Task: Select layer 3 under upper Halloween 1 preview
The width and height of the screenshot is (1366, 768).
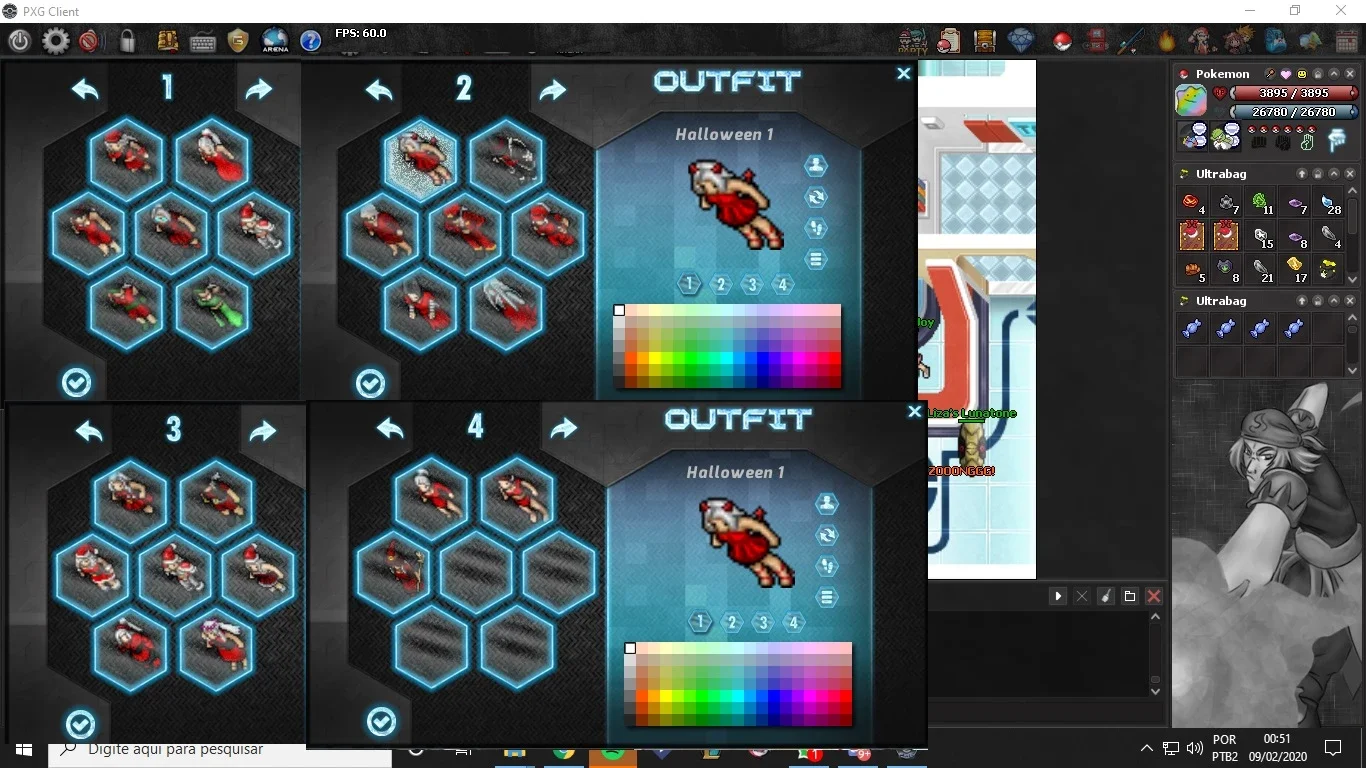Action: click(x=752, y=285)
